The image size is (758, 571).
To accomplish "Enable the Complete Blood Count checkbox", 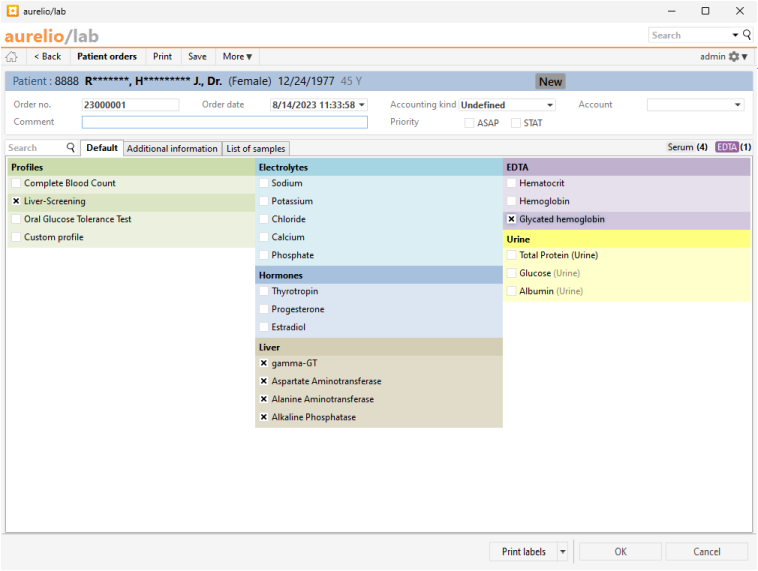I will (16, 184).
